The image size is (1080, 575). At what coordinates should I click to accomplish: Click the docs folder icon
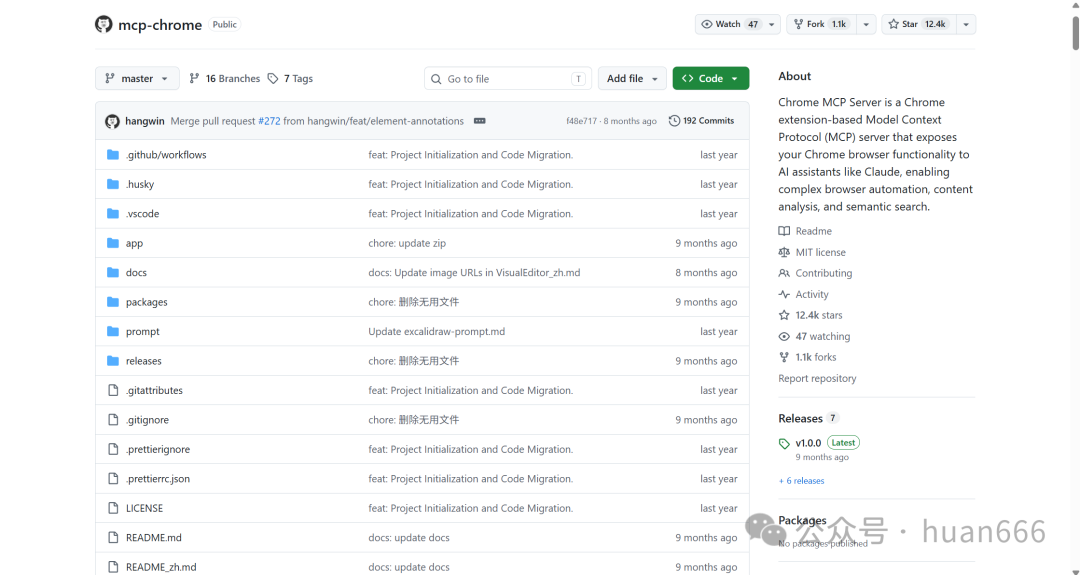pyautogui.click(x=113, y=273)
